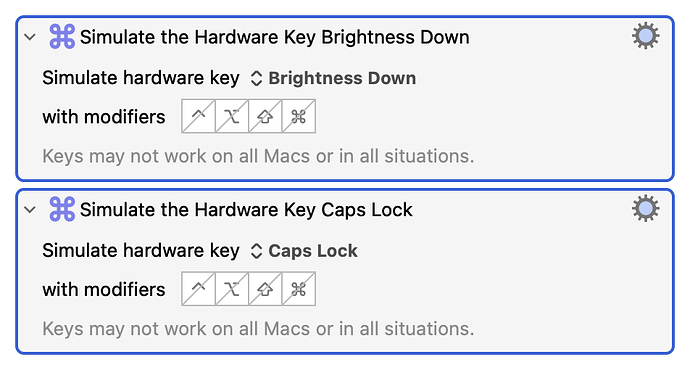The width and height of the screenshot is (690, 369).
Task: Click stepper arrows beside Brightness Down
Action: (x=256, y=79)
